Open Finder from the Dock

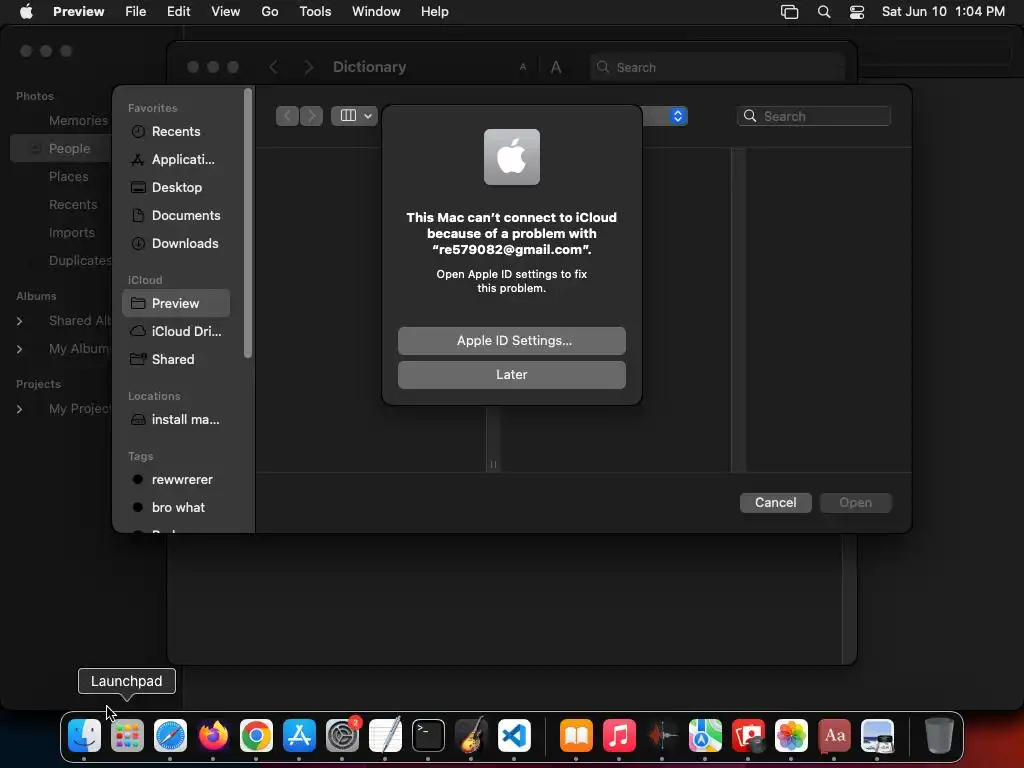(x=84, y=736)
